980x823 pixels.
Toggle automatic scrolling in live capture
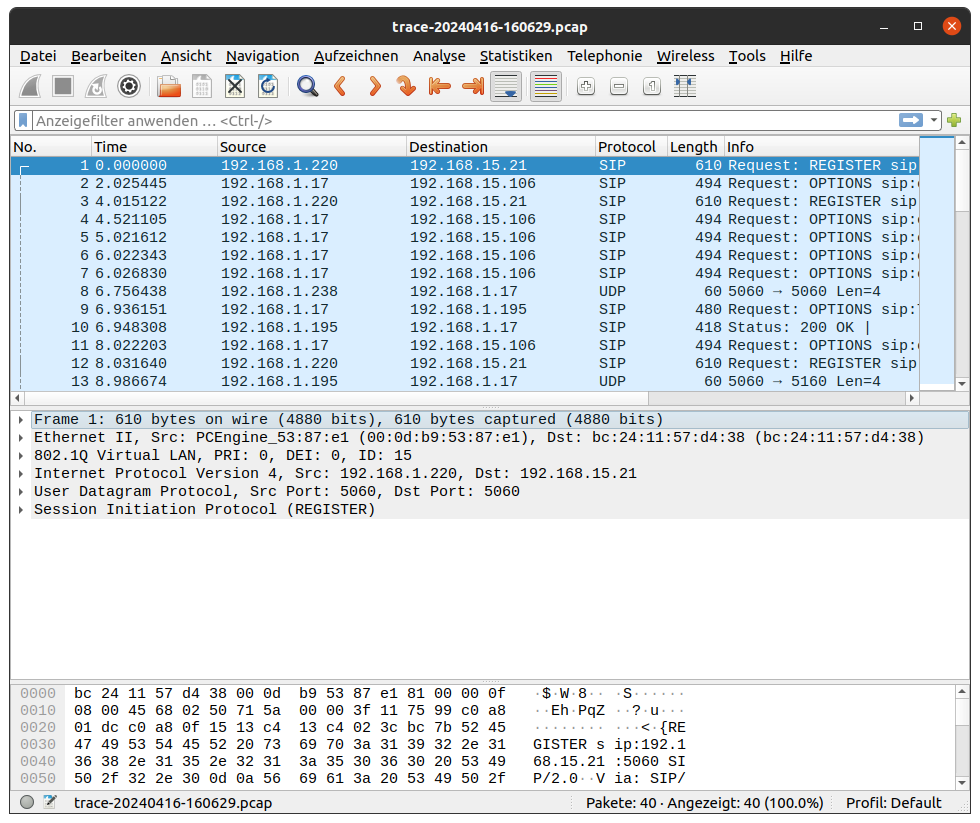click(x=505, y=87)
